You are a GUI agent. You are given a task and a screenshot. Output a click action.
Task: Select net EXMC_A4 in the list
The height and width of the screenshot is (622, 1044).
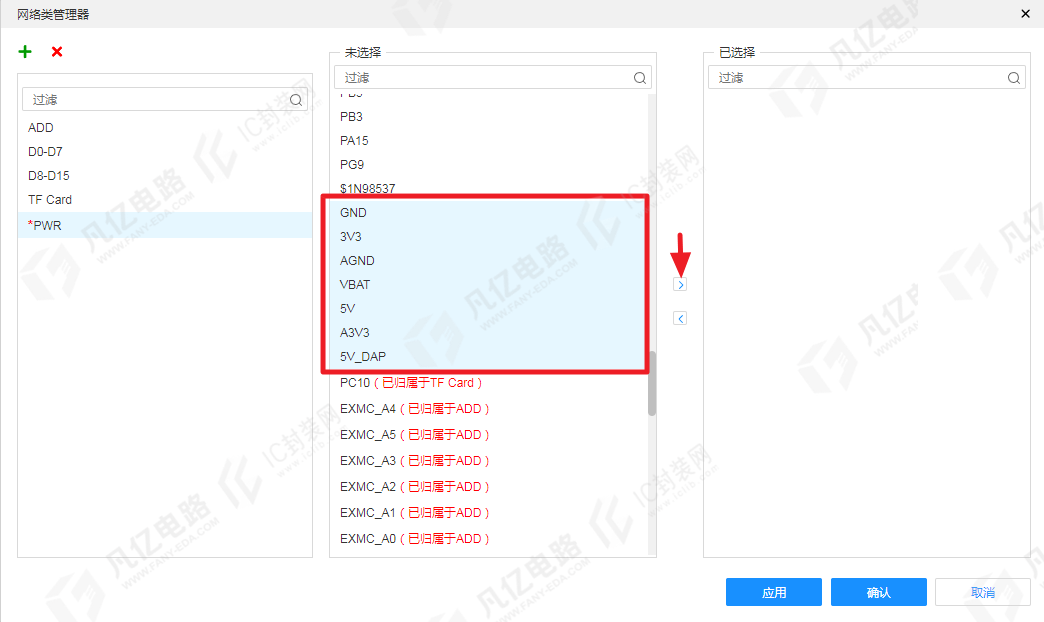click(489, 409)
